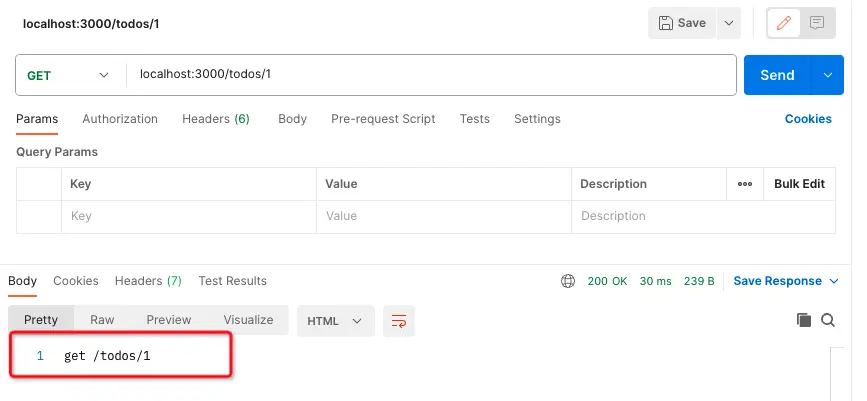Viewport: 867px width, 401px height.
Task: Open the GET method dropdown
Action: click(x=69, y=75)
